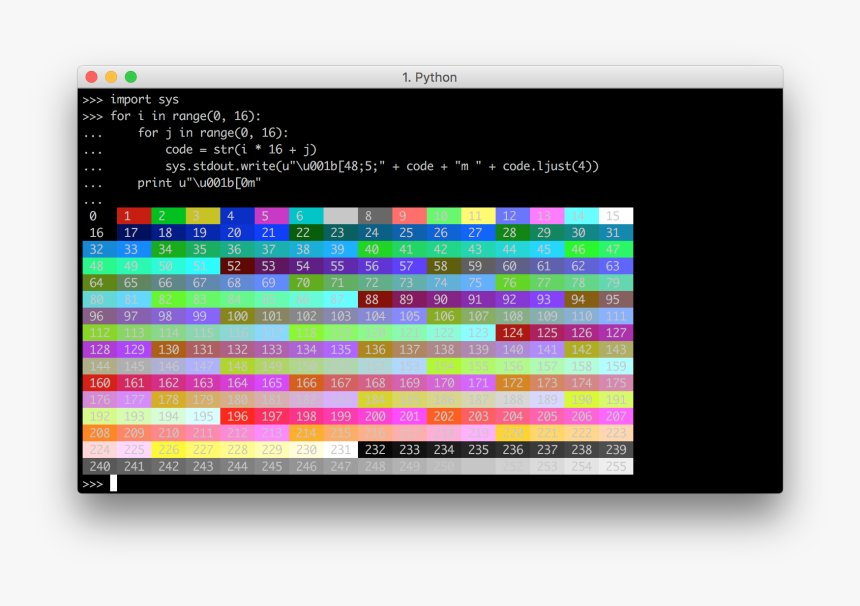Click the dark gray cell 240
860x606 pixels.
[x=100, y=467]
